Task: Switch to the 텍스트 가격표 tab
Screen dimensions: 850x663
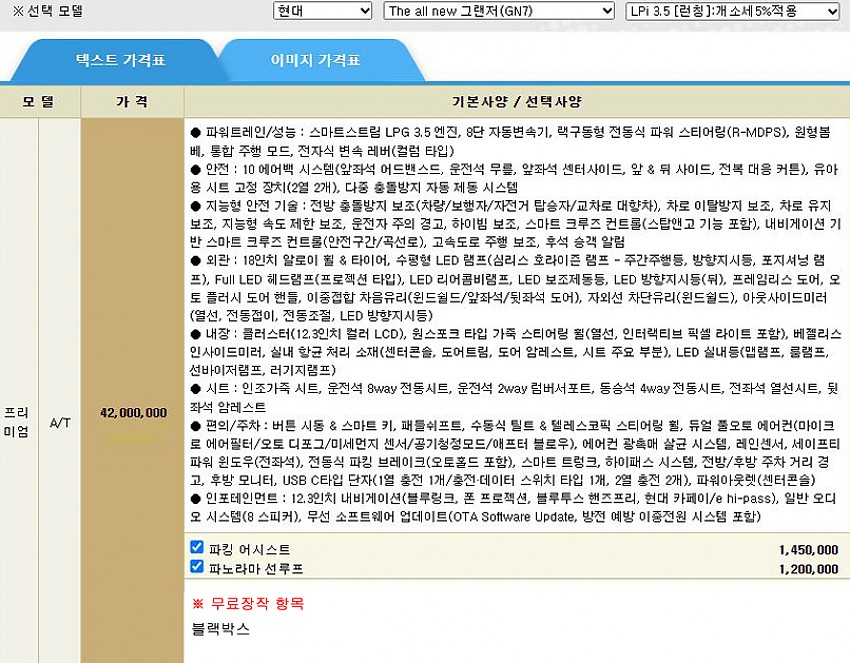Action: 121,60
